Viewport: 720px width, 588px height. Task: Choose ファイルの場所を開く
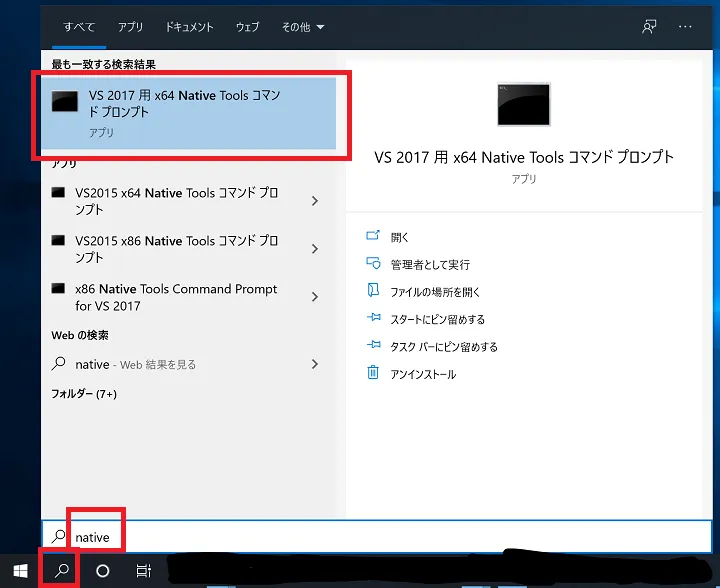[x=435, y=292]
